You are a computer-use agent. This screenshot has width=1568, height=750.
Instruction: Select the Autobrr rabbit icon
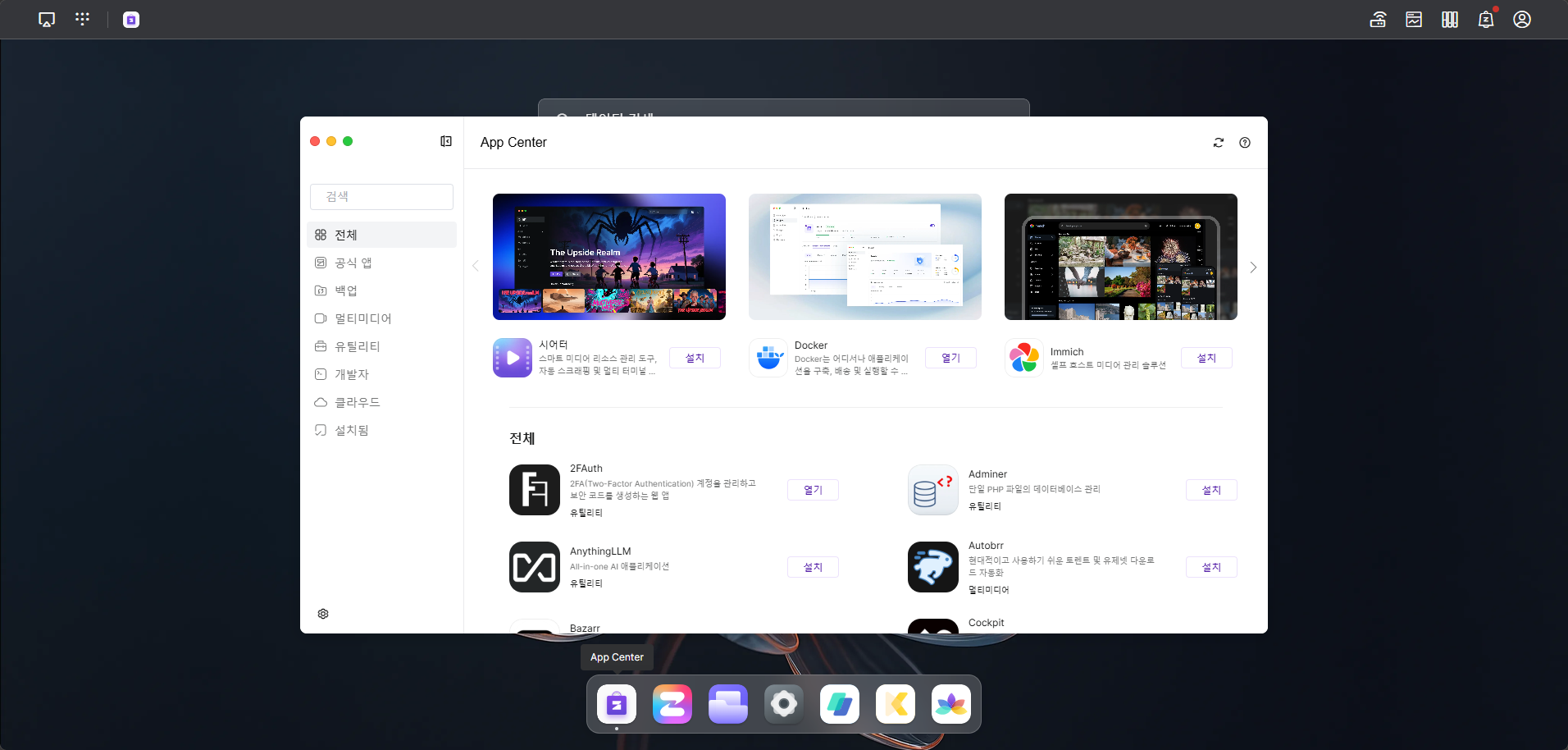[x=933, y=567]
